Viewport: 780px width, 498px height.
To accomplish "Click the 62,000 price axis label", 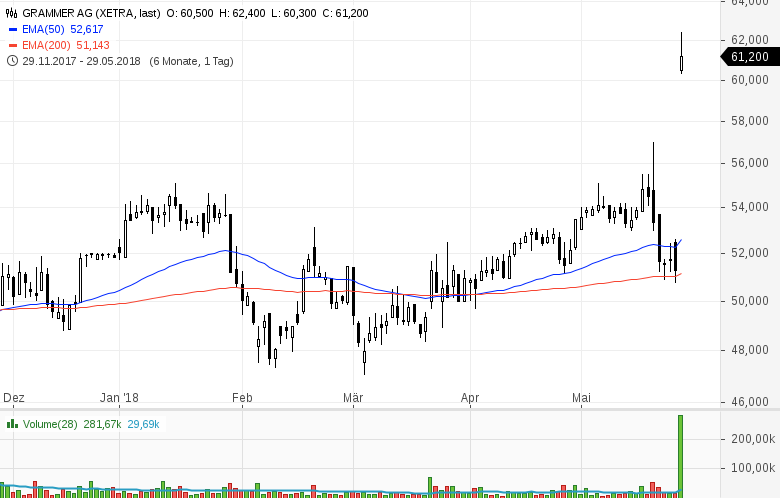I will point(750,39).
